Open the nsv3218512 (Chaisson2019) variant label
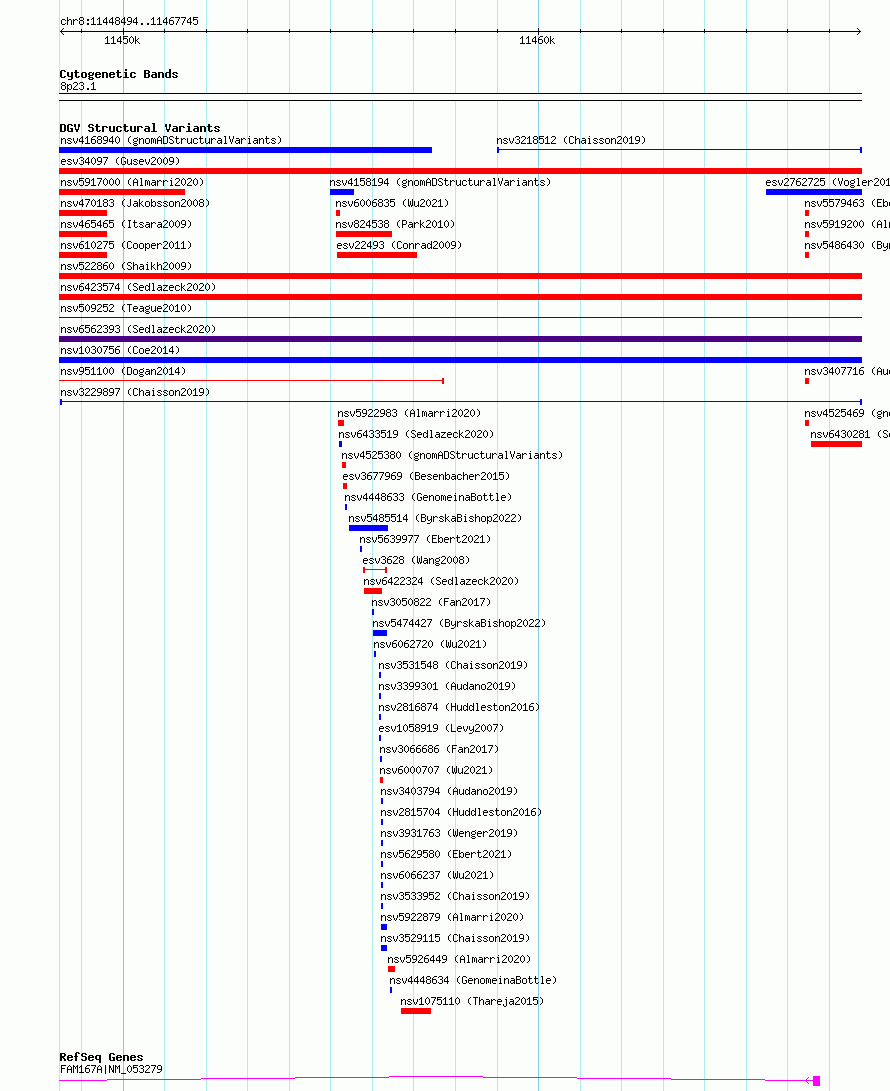Screen dimensions: 890x1091 (571, 140)
